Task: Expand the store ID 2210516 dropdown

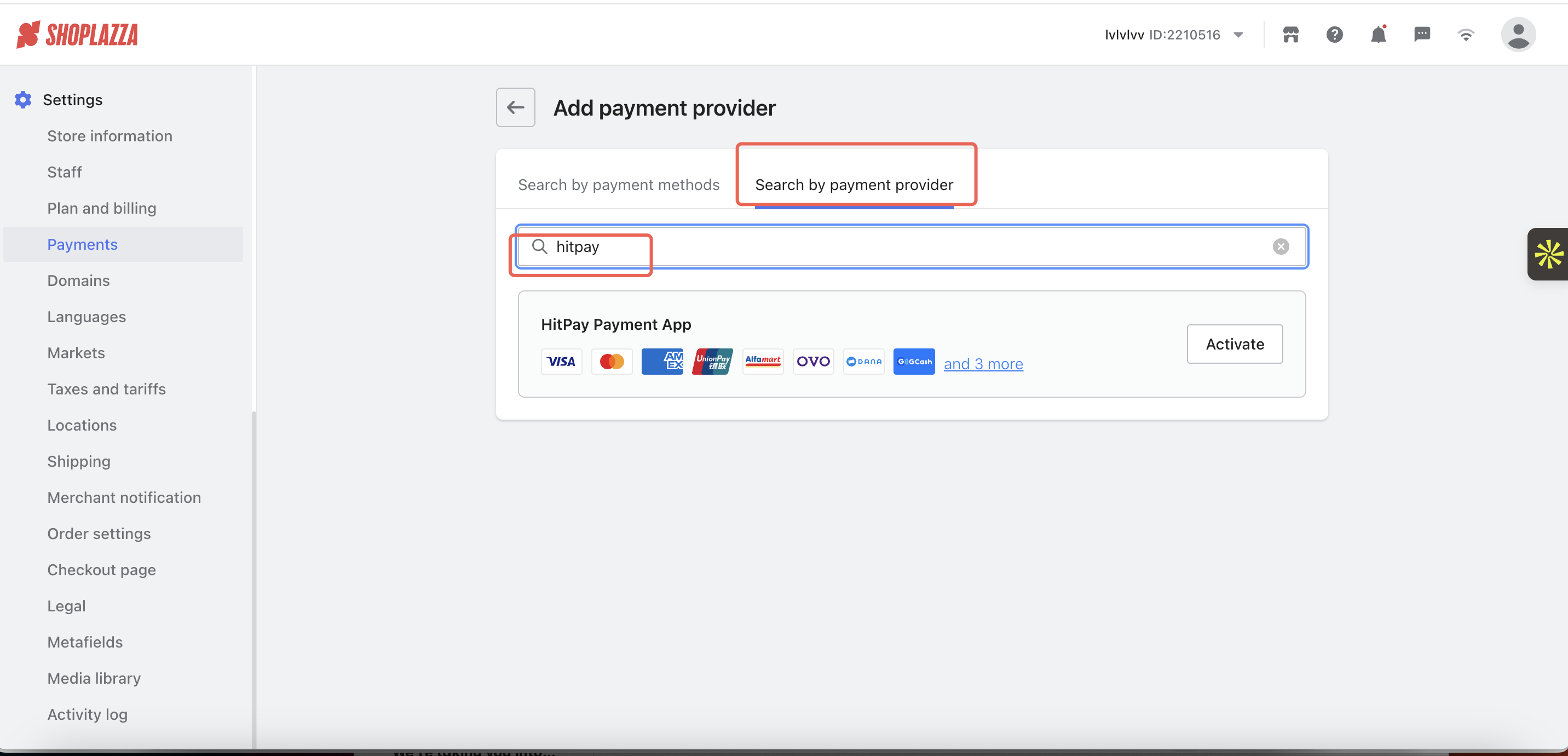Action: point(1238,35)
